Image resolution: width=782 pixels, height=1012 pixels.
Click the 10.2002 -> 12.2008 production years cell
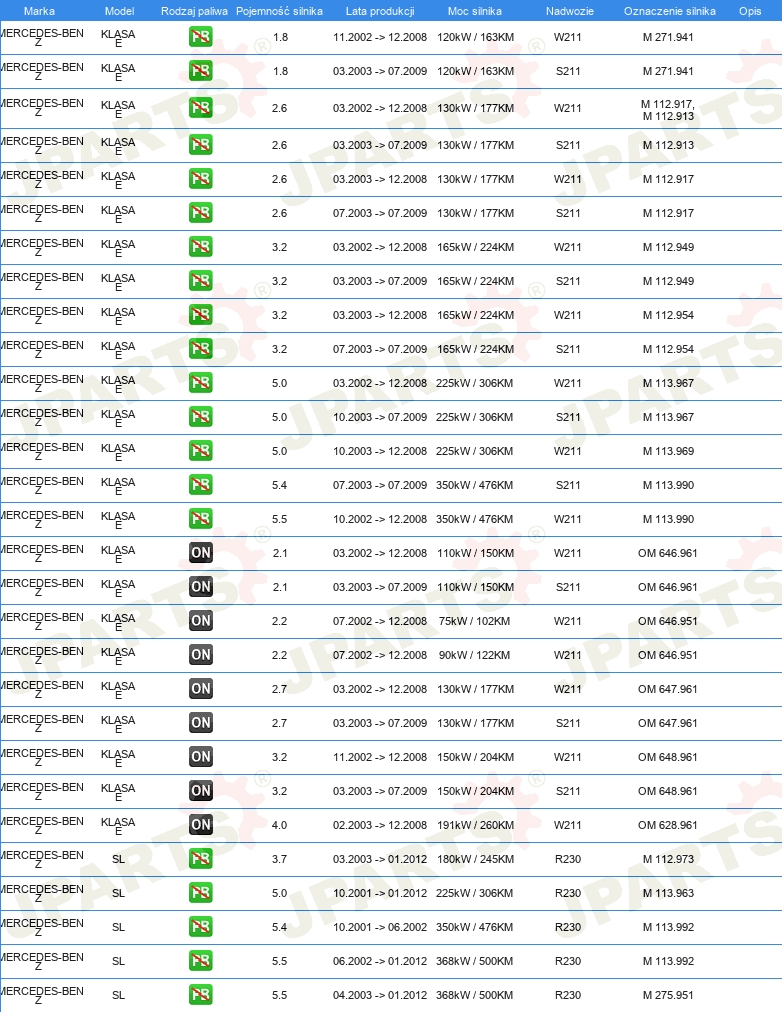coord(380,519)
